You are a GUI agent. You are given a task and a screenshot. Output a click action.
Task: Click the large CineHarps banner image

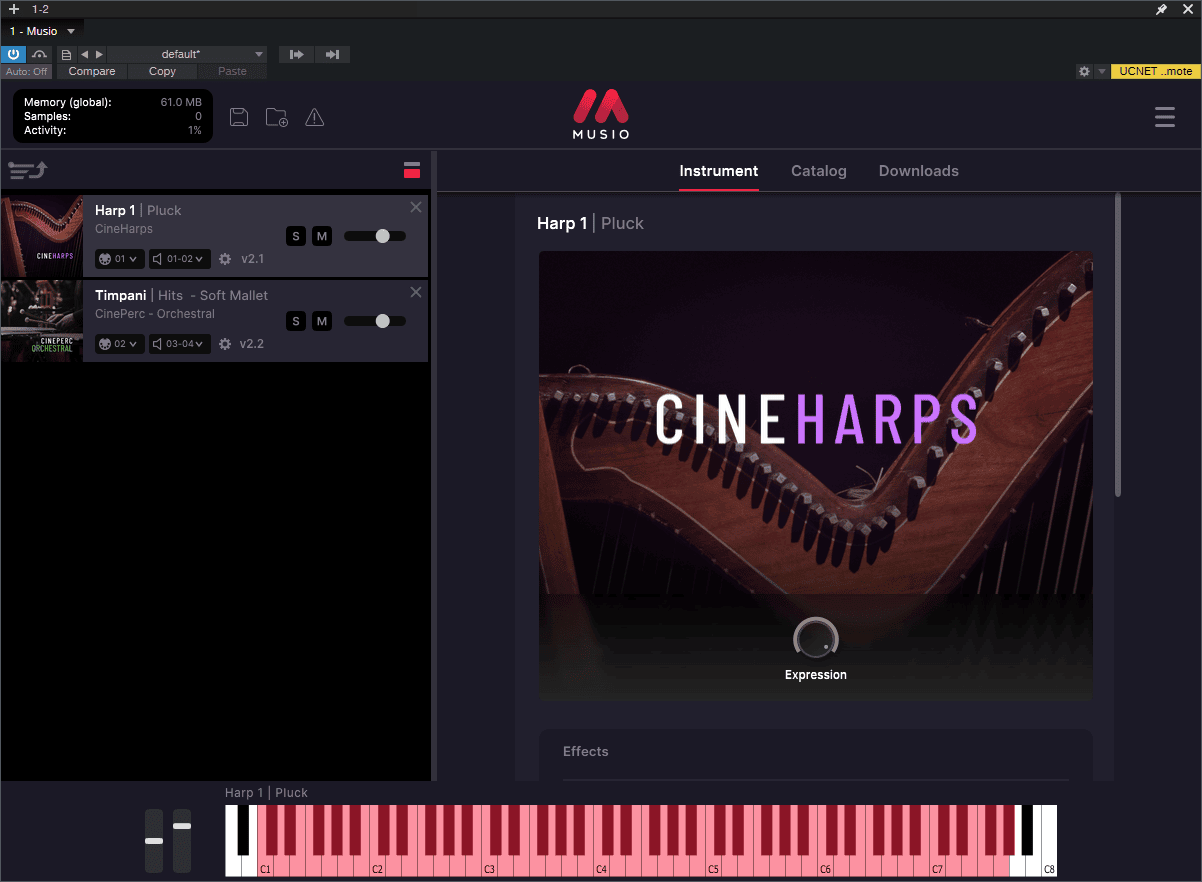(x=816, y=475)
